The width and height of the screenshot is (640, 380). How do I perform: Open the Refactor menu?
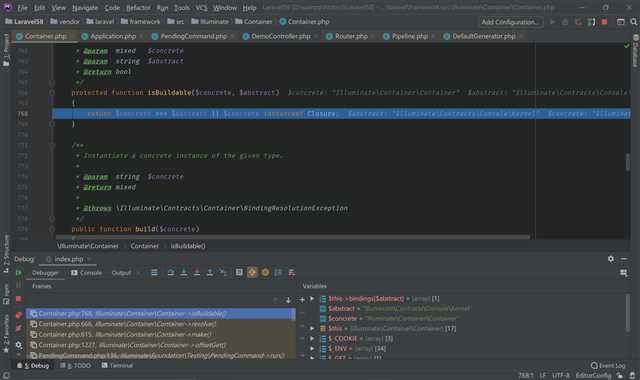(x=138, y=8)
